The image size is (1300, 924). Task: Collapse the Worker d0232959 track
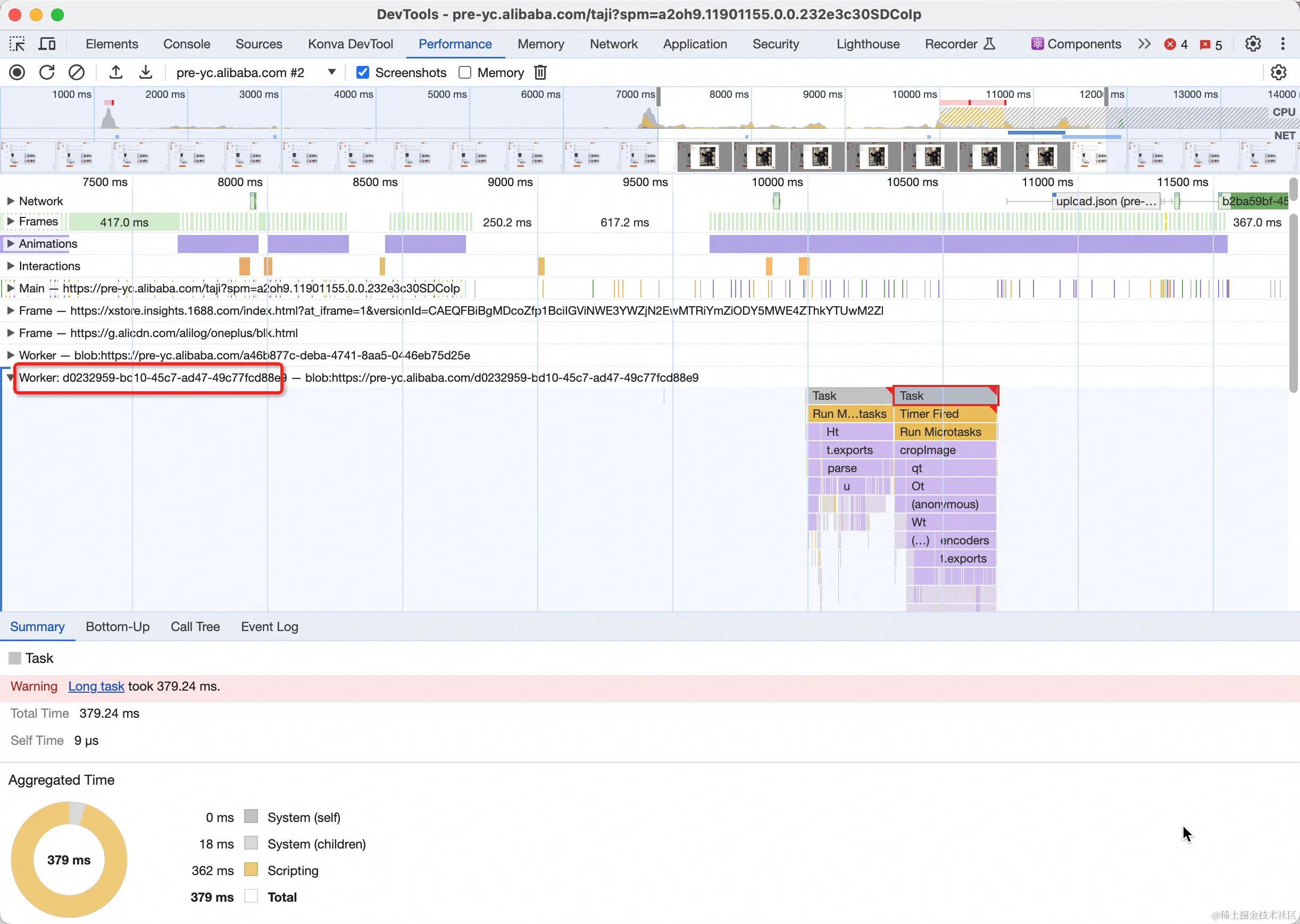point(10,377)
